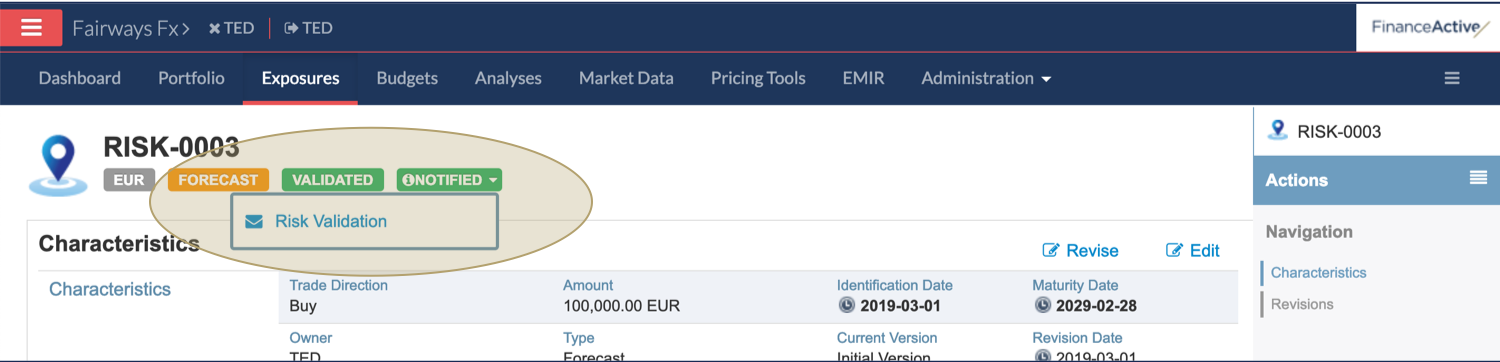Open the red hamburger menu button
The height and width of the screenshot is (362, 1500).
tap(31, 28)
